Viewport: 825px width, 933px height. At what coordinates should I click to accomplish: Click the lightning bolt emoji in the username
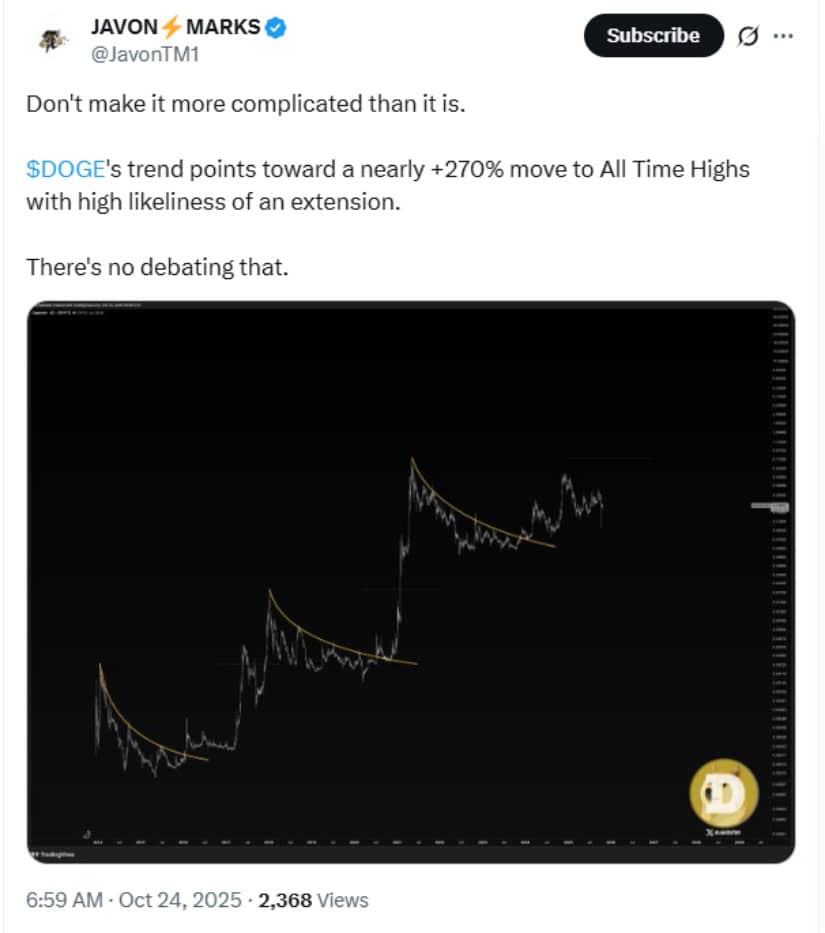(169, 27)
